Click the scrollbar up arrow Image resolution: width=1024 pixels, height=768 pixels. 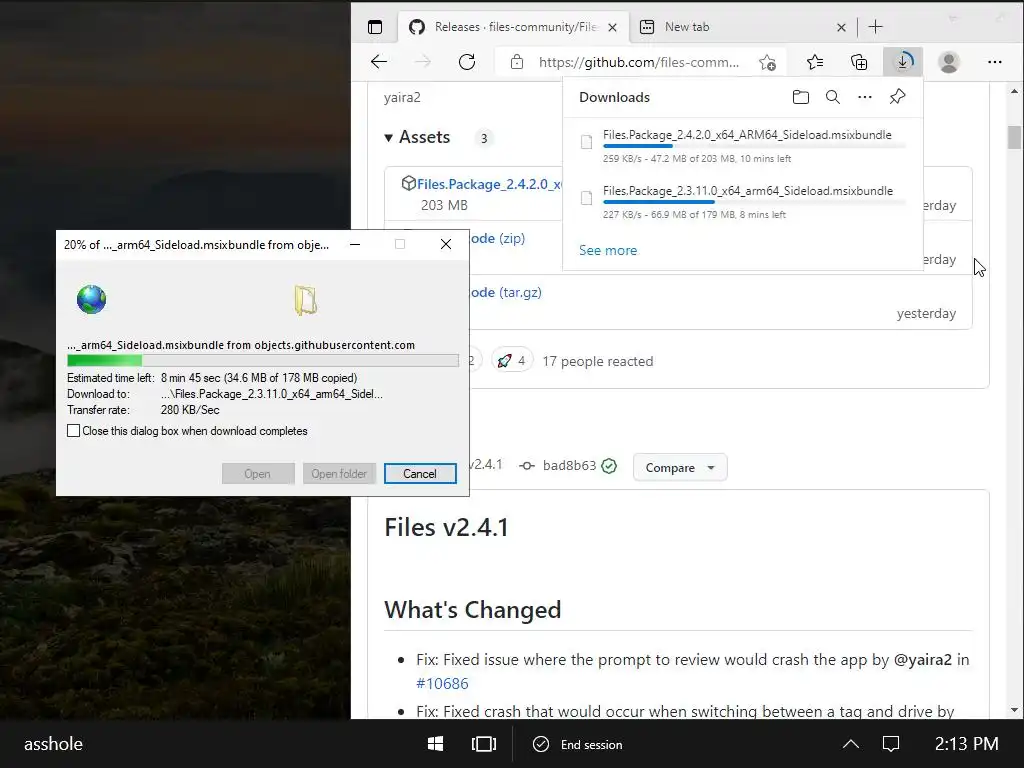click(1014, 91)
